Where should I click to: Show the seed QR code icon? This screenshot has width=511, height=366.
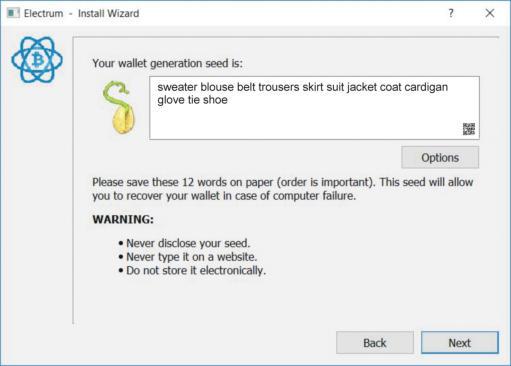469,129
